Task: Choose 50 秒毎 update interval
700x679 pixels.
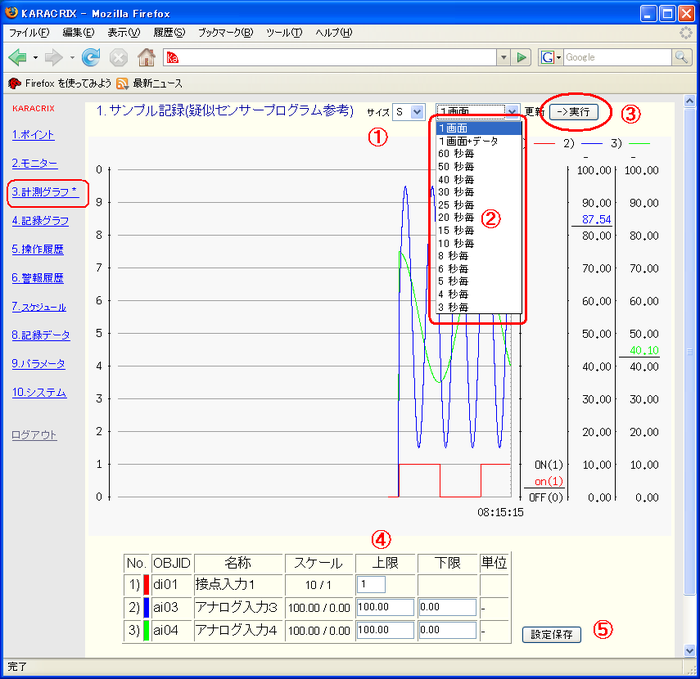Action: (x=479, y=167)
